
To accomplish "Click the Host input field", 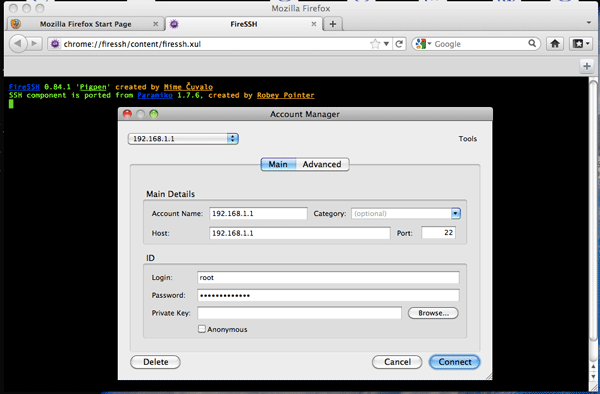I will click(300, 233).
